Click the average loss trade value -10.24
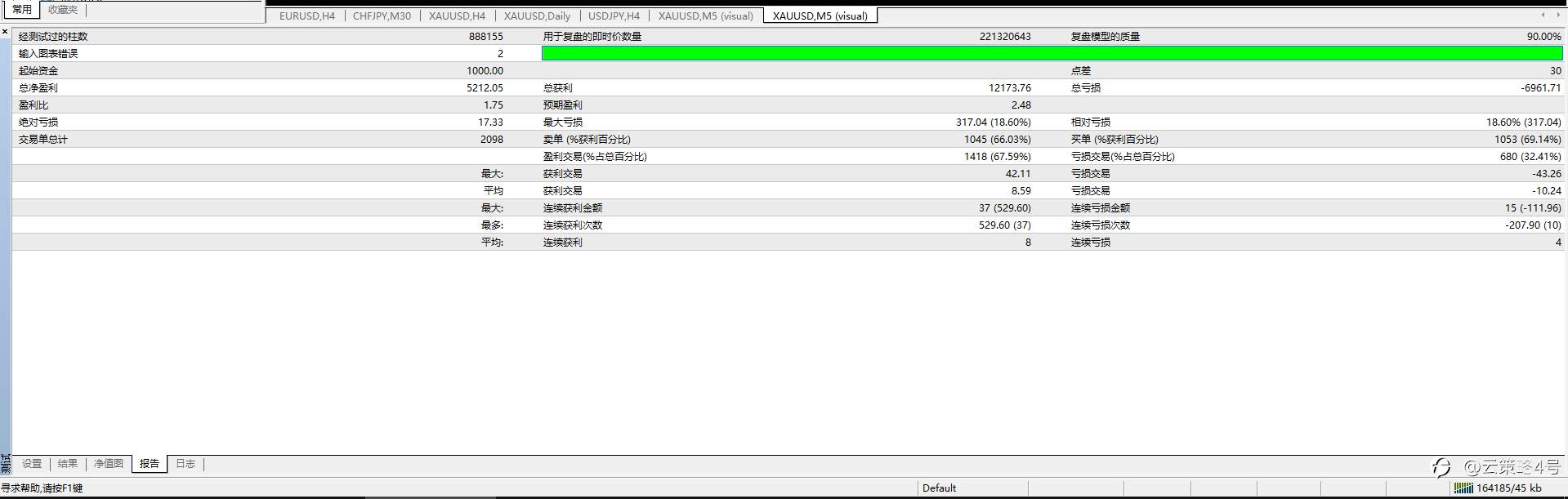Screen dimensions: 1568x499 (x=1547, y=191)
